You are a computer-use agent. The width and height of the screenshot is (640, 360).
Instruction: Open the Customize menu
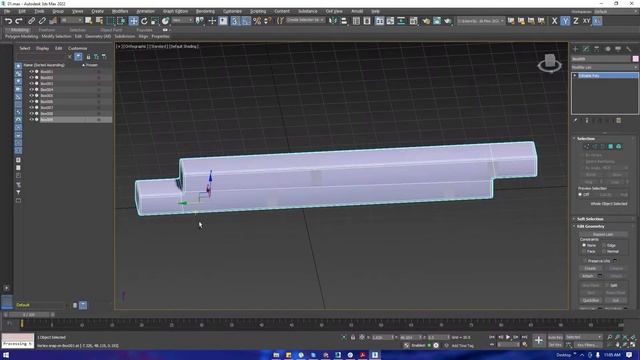click(x=232, y=11)
